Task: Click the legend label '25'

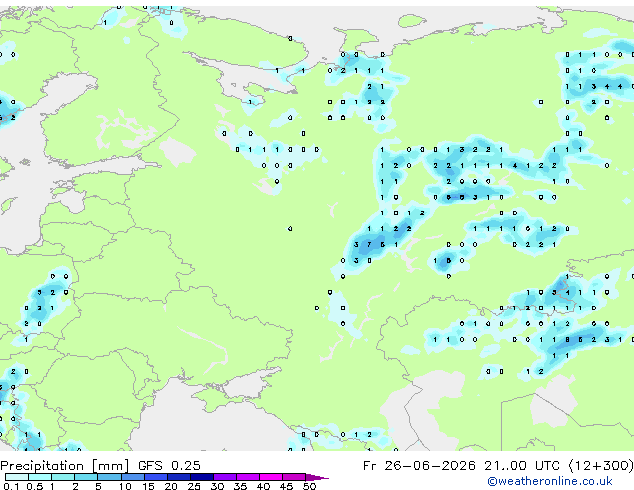Action: click(x=194, y=486)
